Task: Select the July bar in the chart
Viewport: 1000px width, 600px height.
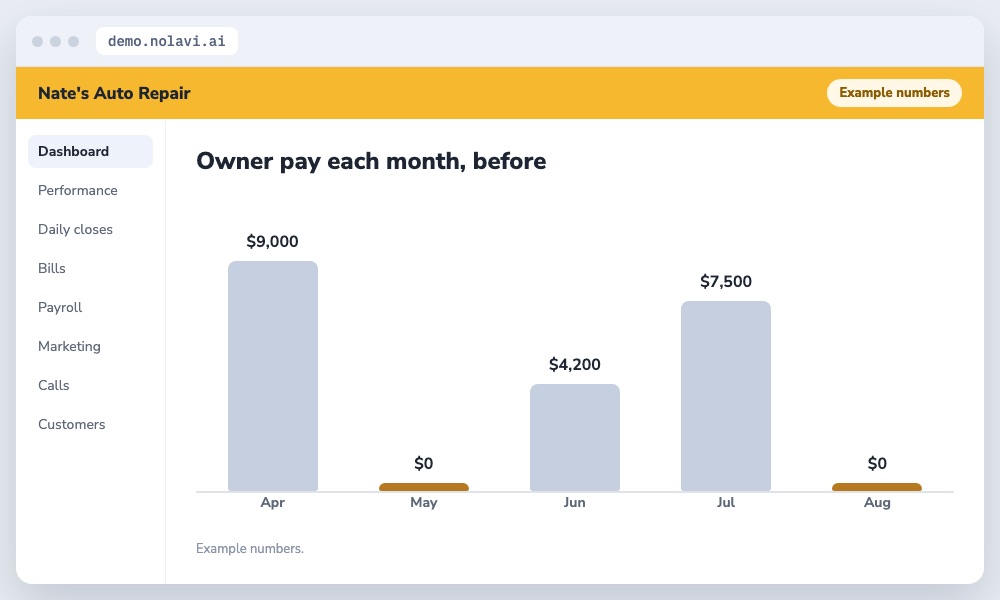Action: tap(726, 396)
